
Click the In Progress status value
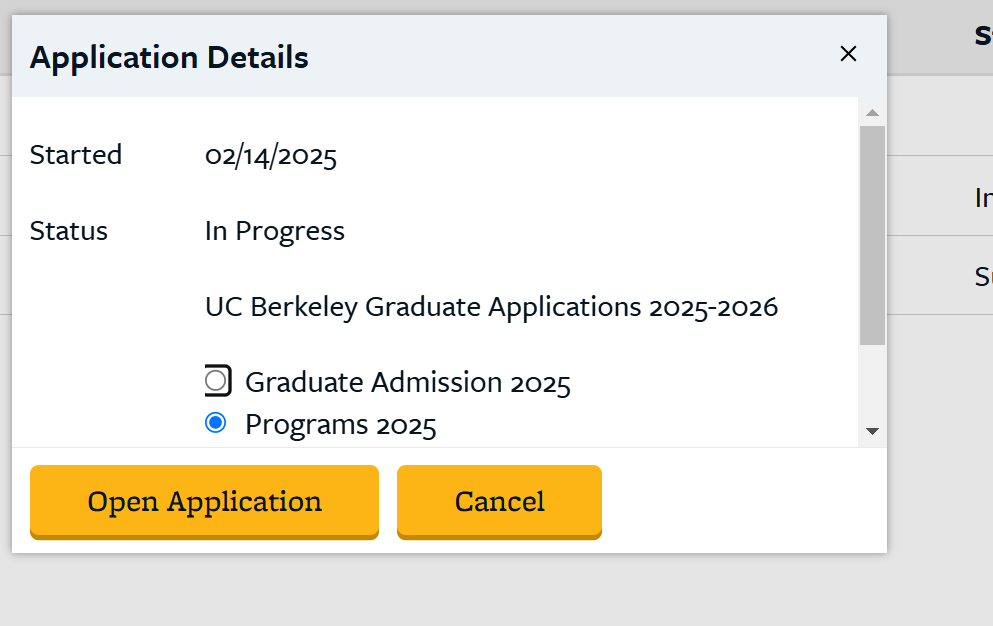[275, 231]
